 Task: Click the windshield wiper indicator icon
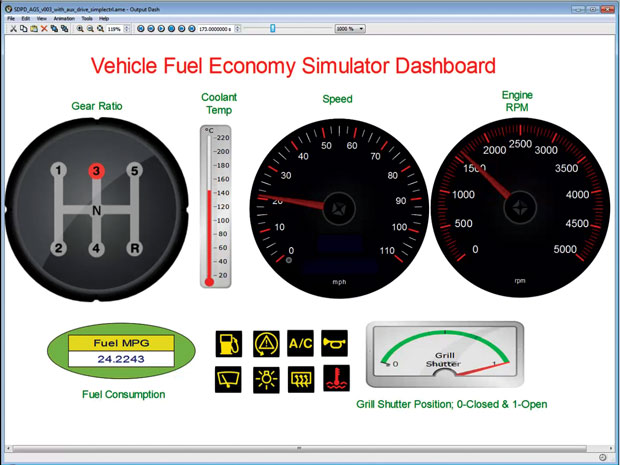tap(228, 380)
